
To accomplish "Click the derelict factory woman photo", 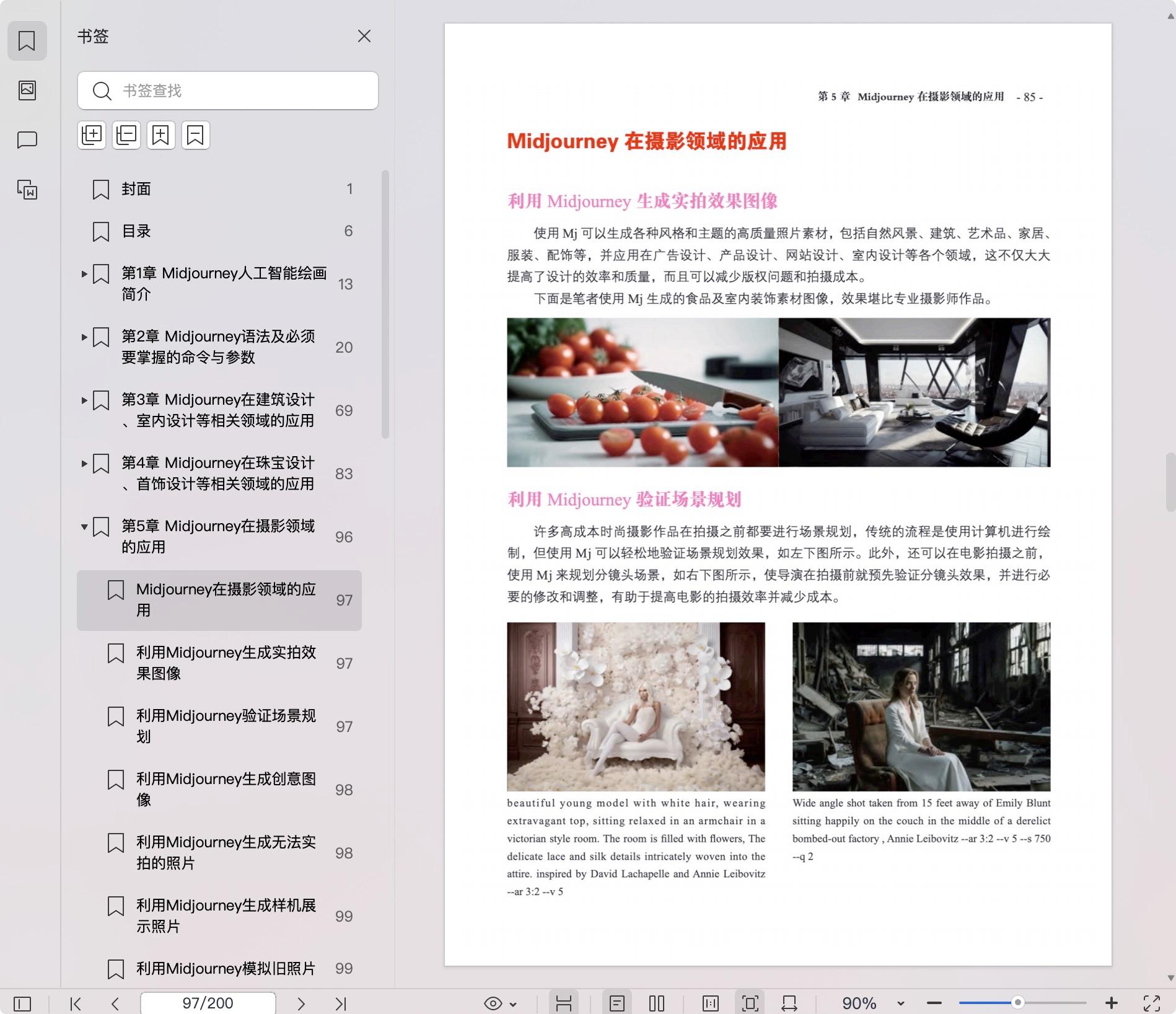I will 921,707.
